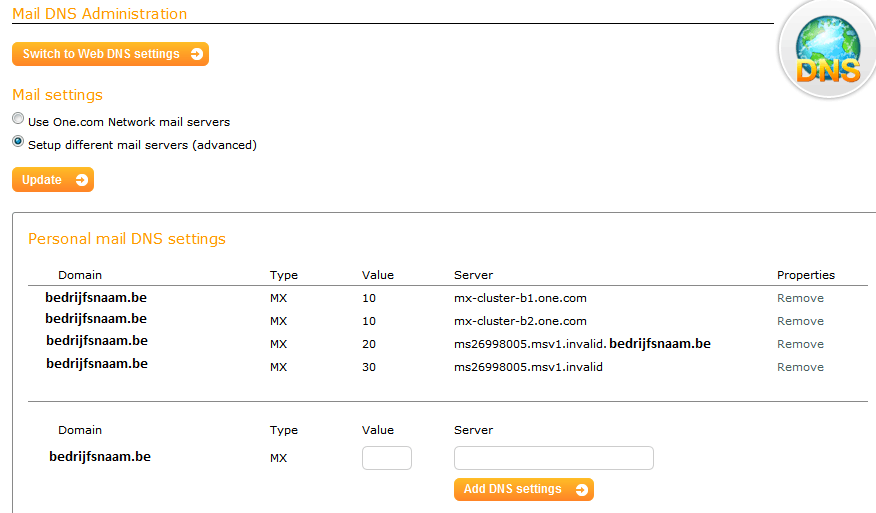Click the Mail DNS Administration heading
Viewport: 876px width, 513px height.
point(99,14)
